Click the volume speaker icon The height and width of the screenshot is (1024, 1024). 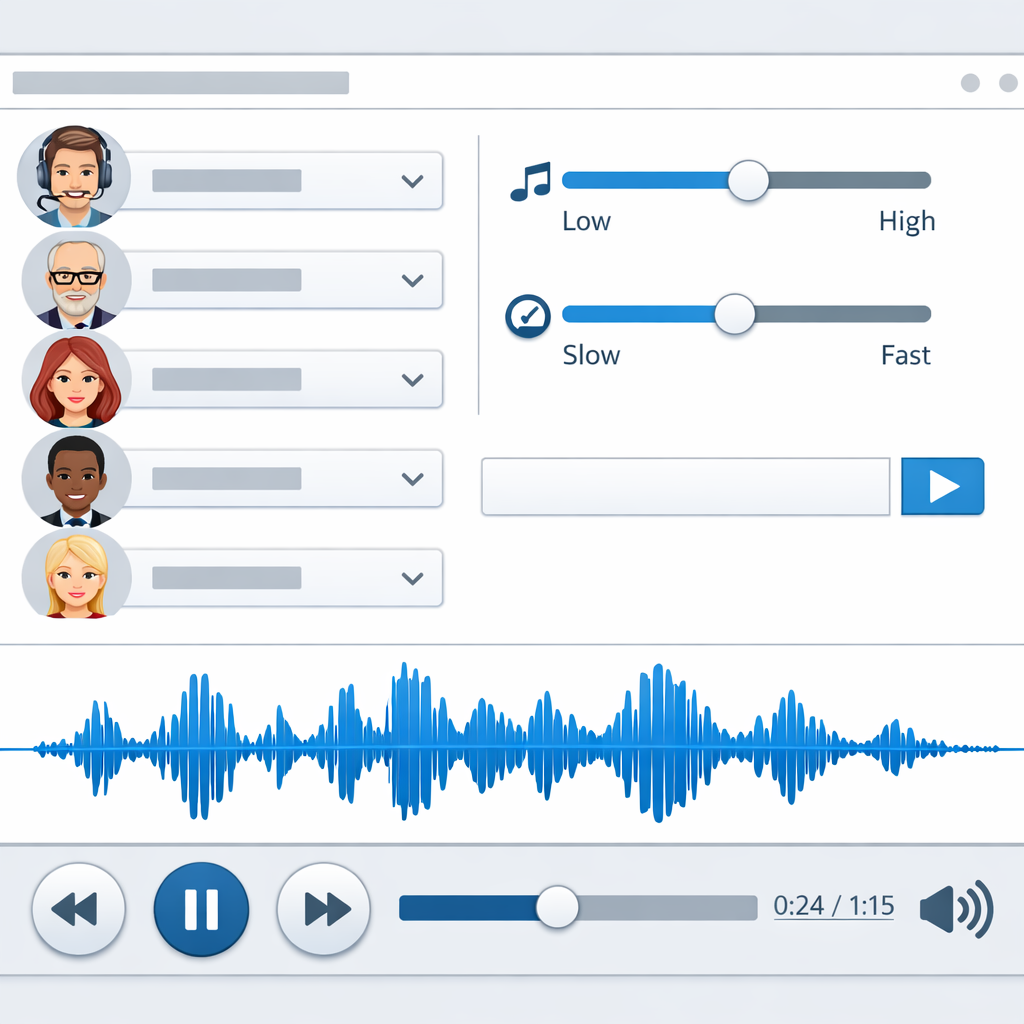tap(958, 908)
